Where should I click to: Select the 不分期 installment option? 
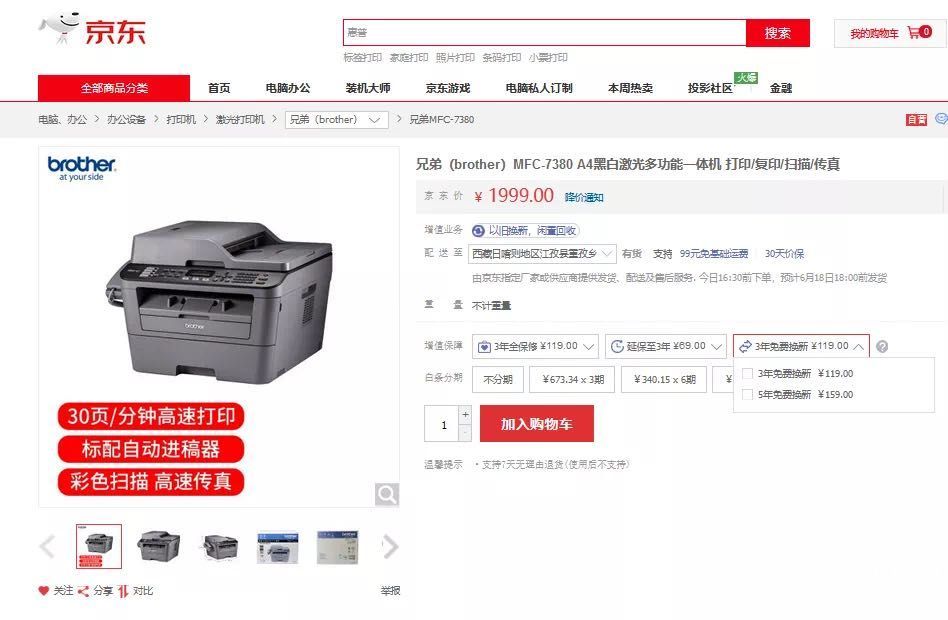(498, 379)
